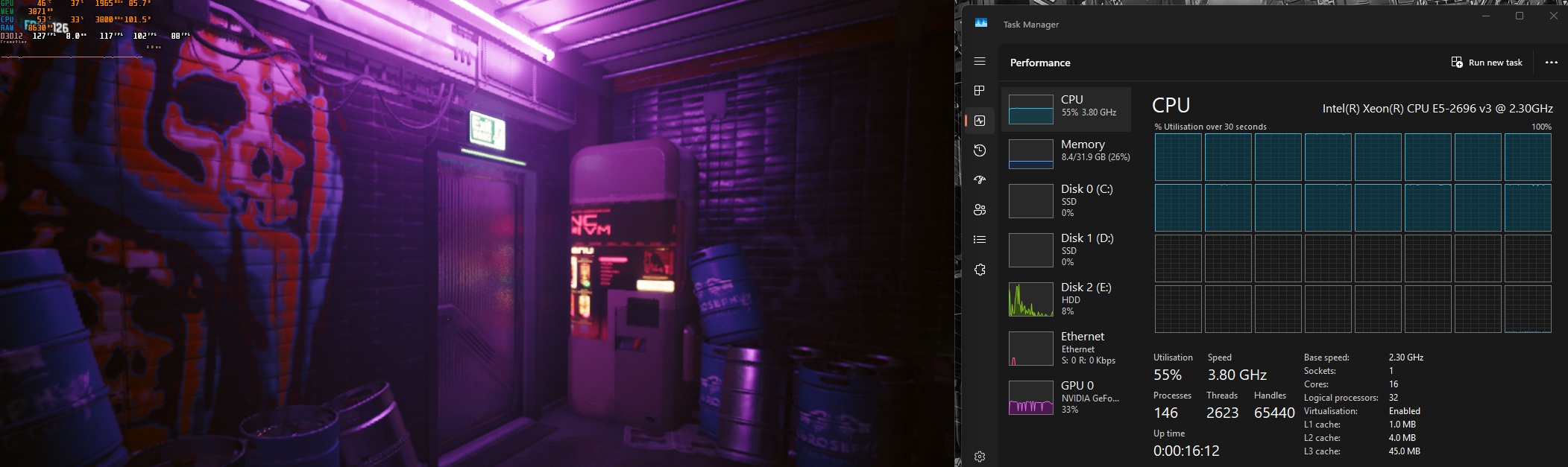Screen dimensions: 1568x467
Task: Select the Disk 1 (D:) SSD entry
Action: tap(1066, 250)
